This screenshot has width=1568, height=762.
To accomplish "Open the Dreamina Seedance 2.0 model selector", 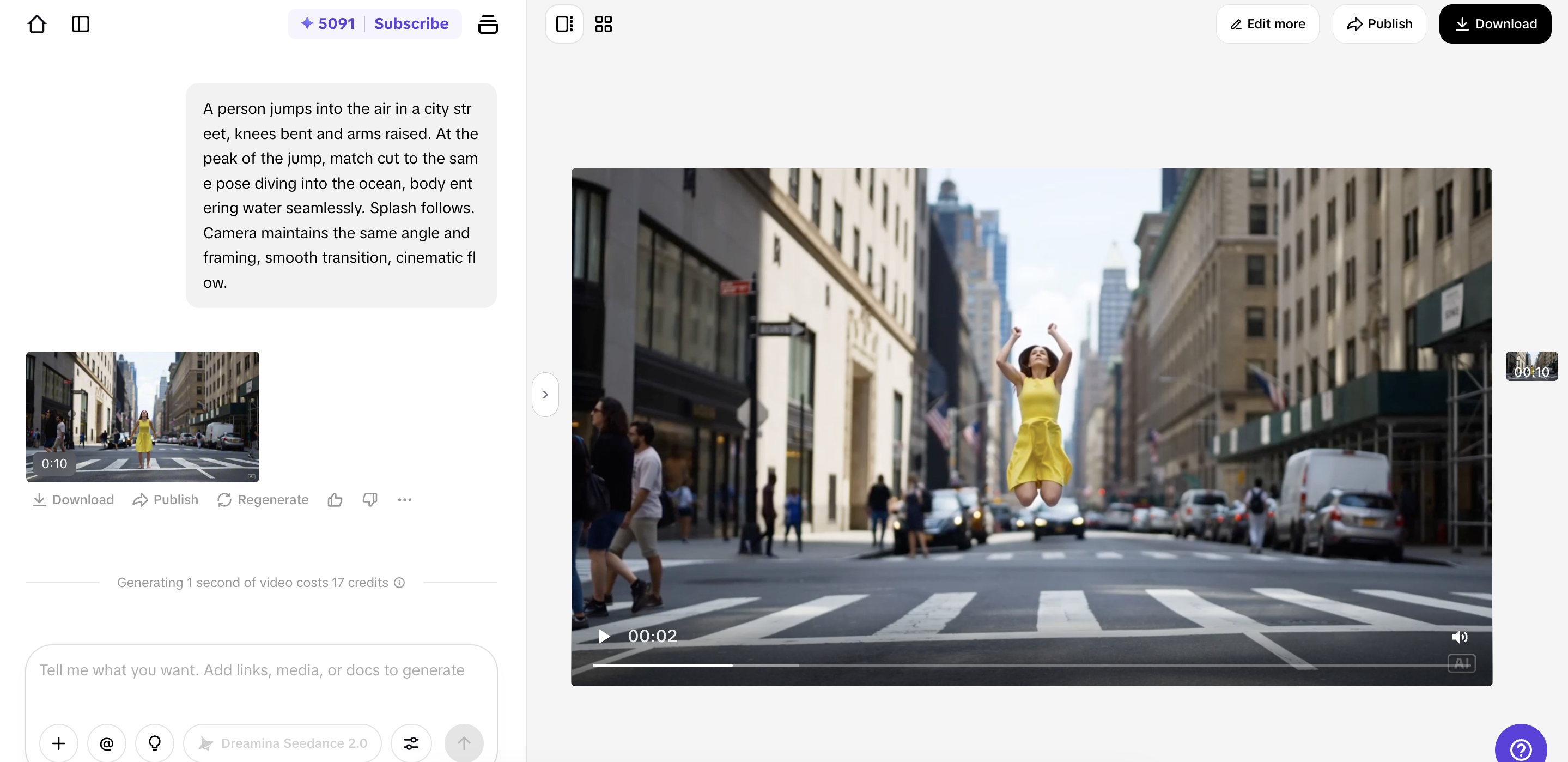I will pyautogui.click(x=282, y=743).
